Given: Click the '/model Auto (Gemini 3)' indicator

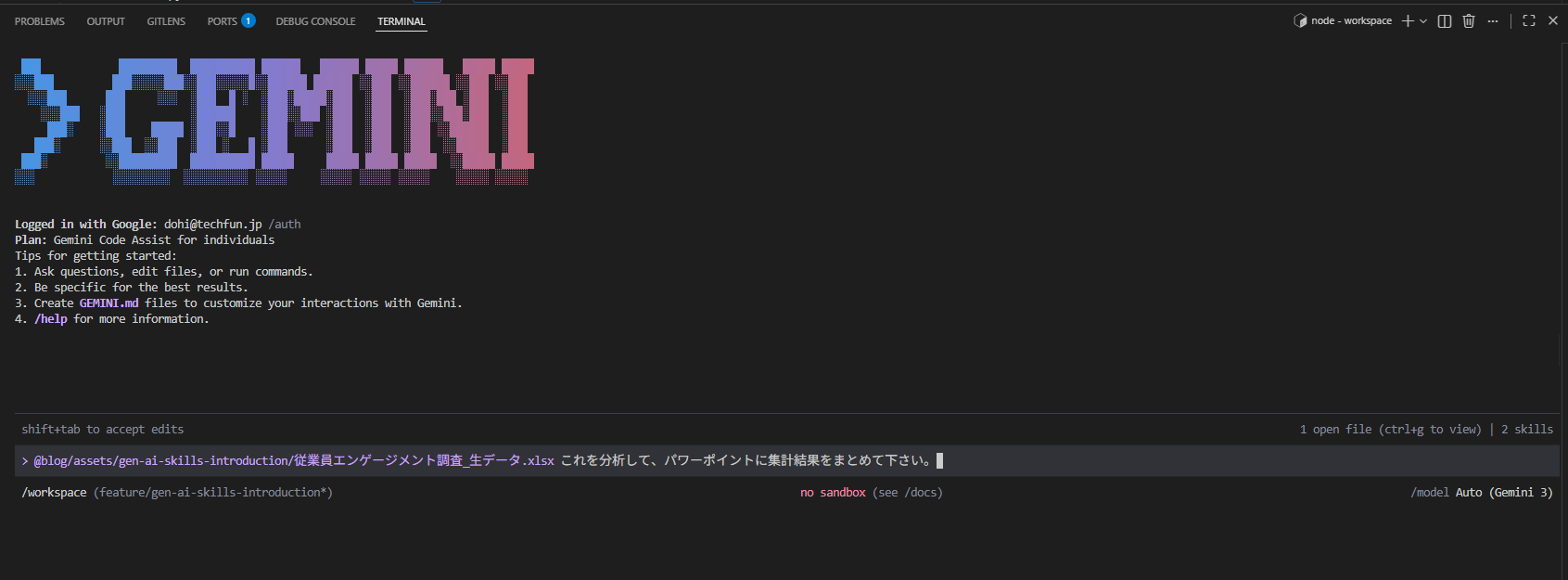Looking at the screenshot, I should click(x=1482, y=493).
